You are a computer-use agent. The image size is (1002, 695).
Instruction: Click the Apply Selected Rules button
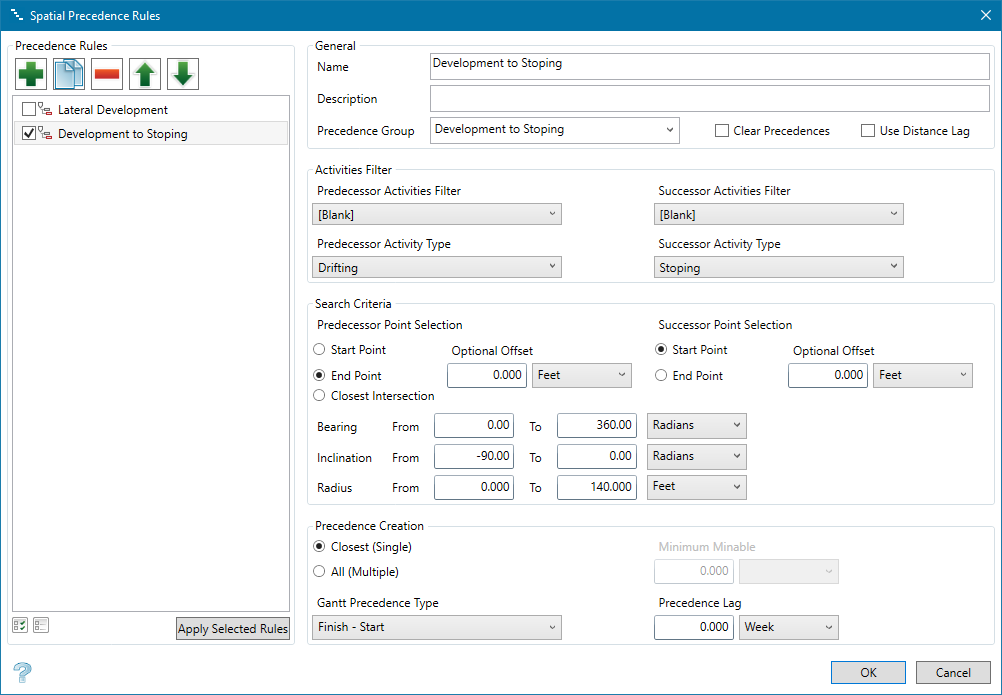(x=233, y=629)
